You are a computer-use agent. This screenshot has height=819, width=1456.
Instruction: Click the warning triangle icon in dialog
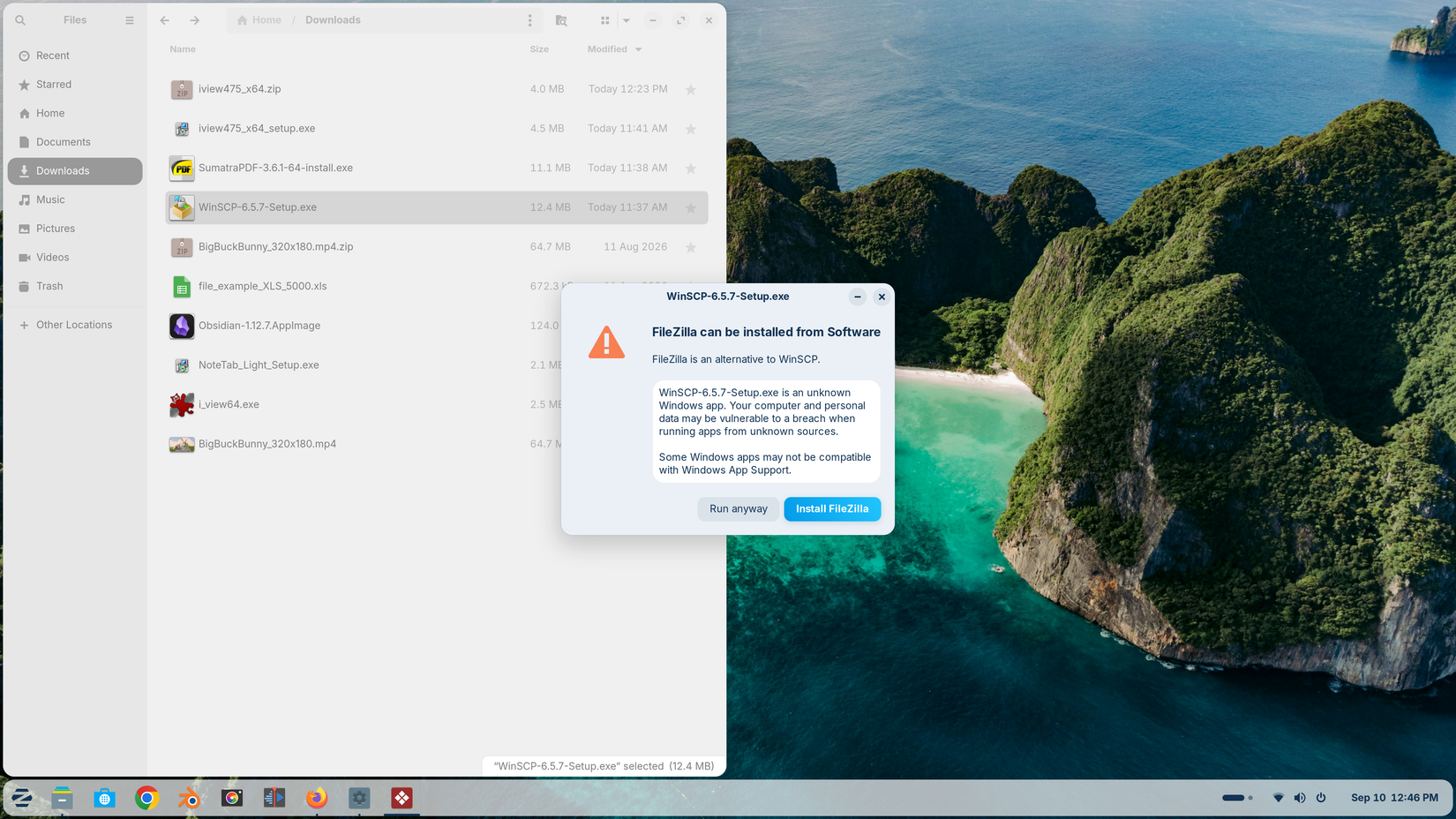coord(606,342)
